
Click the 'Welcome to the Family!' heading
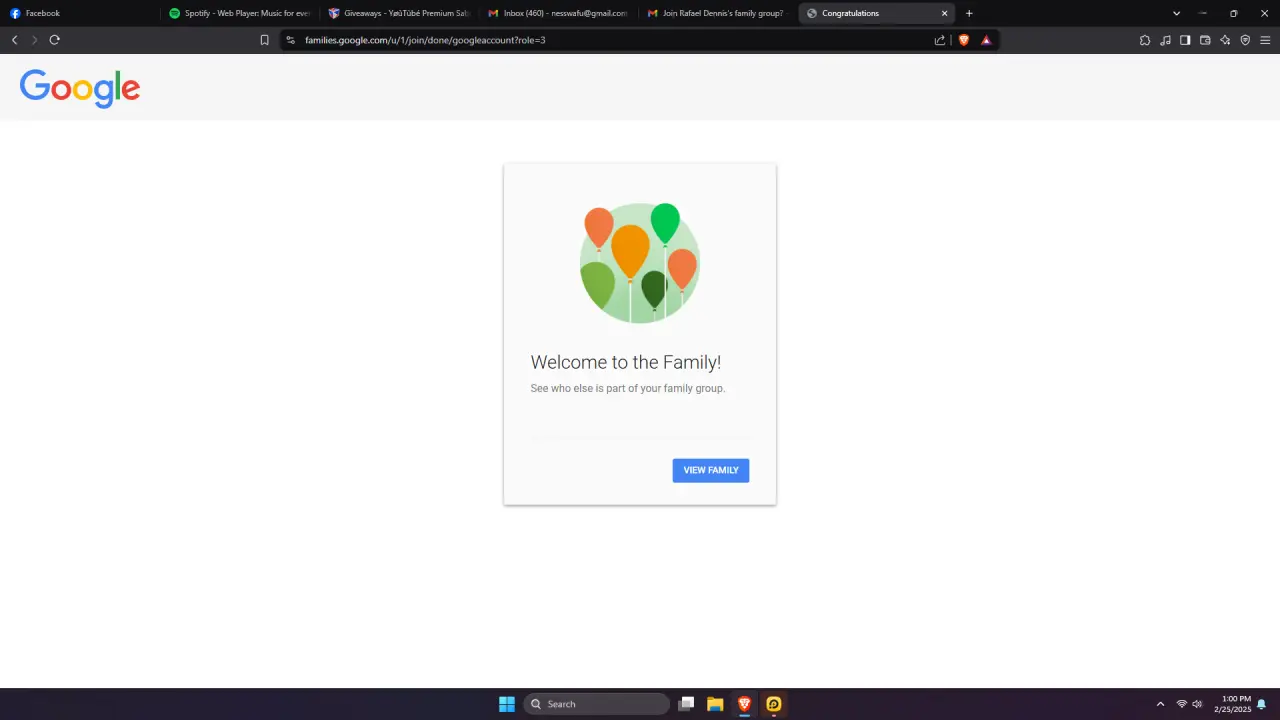coord(625,363)
